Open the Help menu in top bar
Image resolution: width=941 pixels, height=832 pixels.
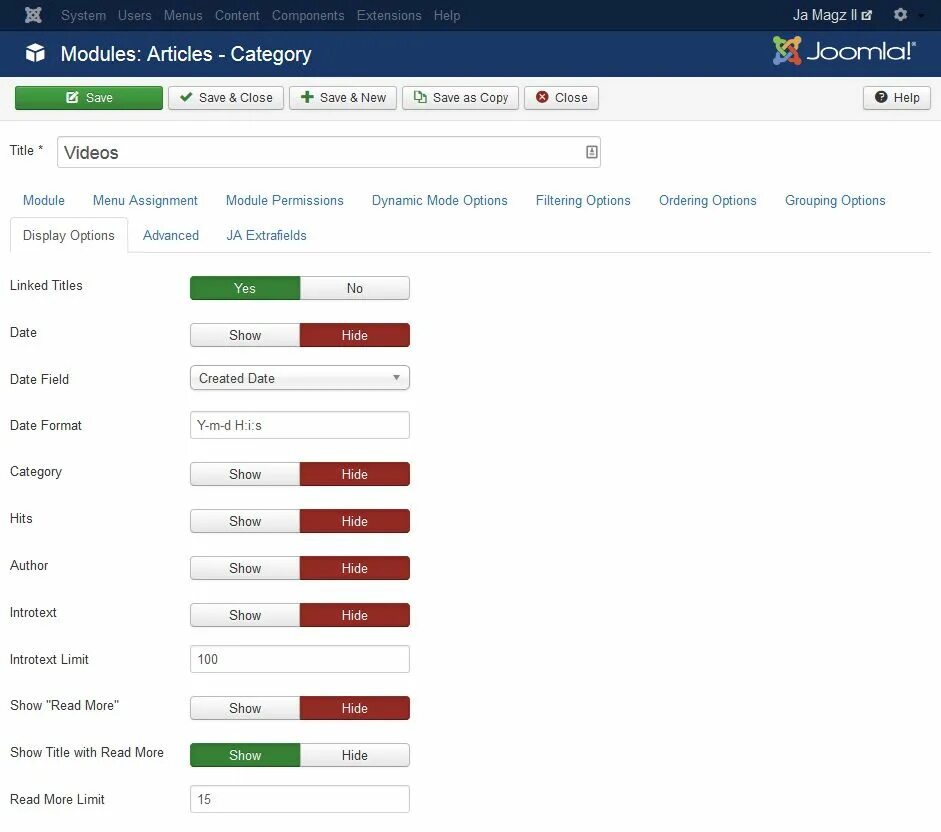click(x=447, y=16)
